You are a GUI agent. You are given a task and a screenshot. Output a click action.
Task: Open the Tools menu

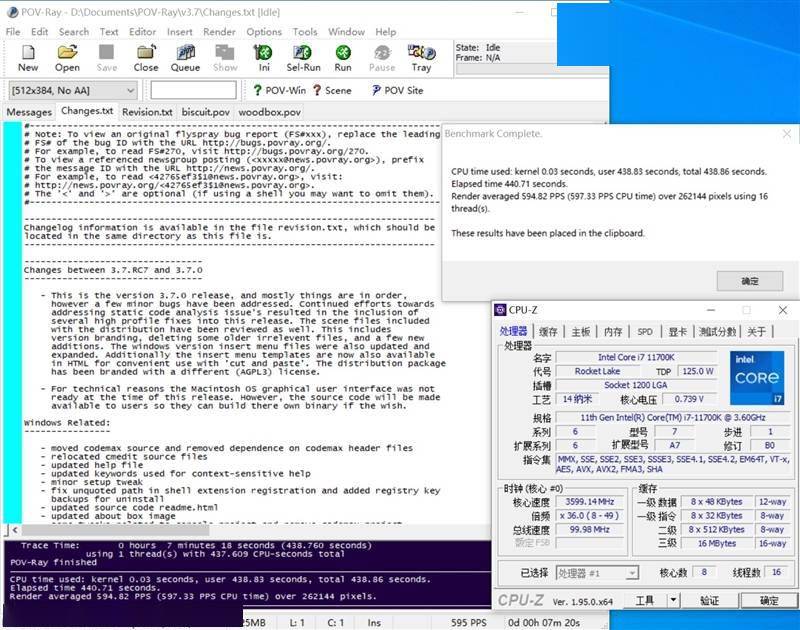tap(305, 32)
